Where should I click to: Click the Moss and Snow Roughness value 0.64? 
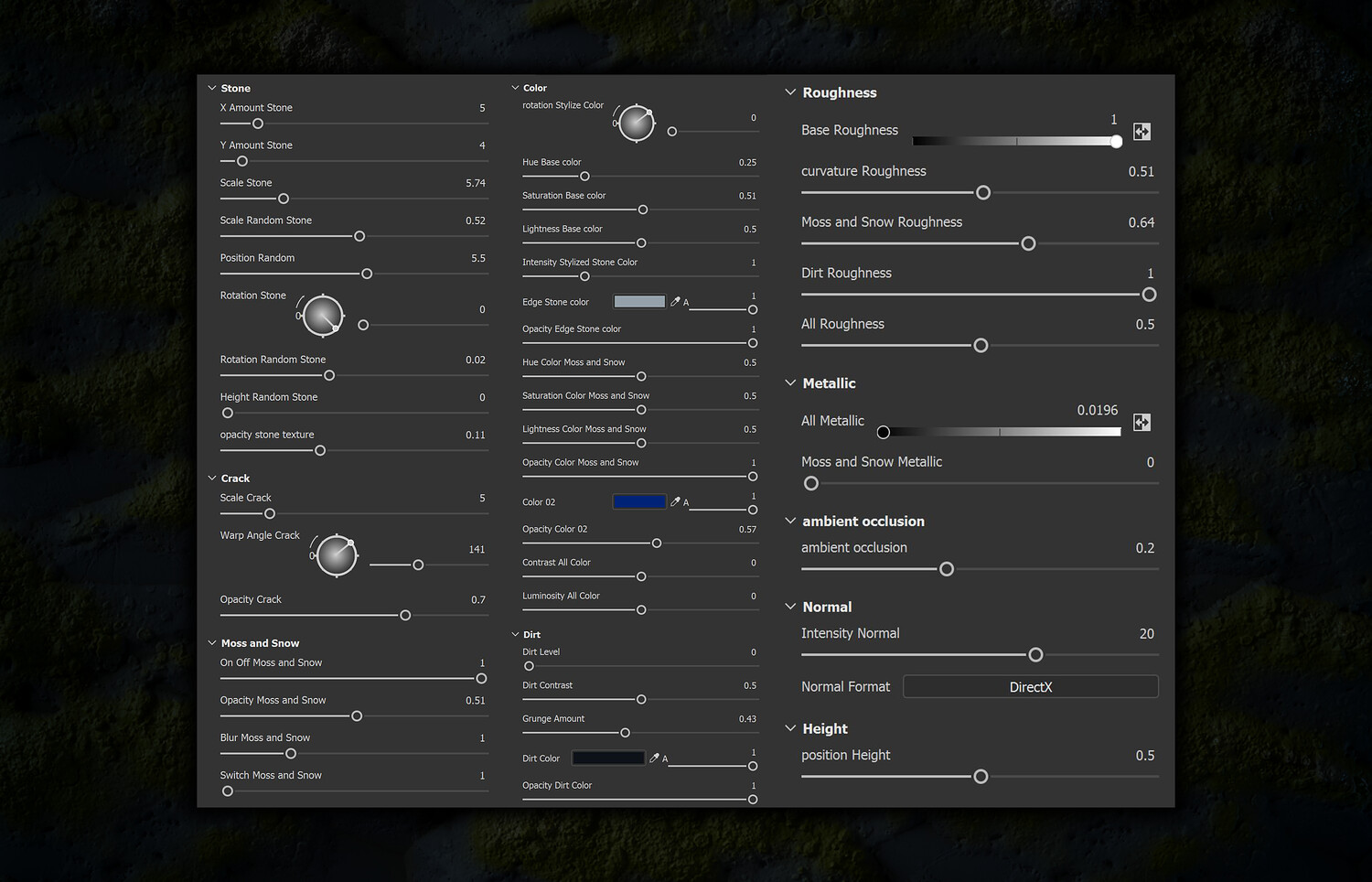click(x=1142, y=222)
